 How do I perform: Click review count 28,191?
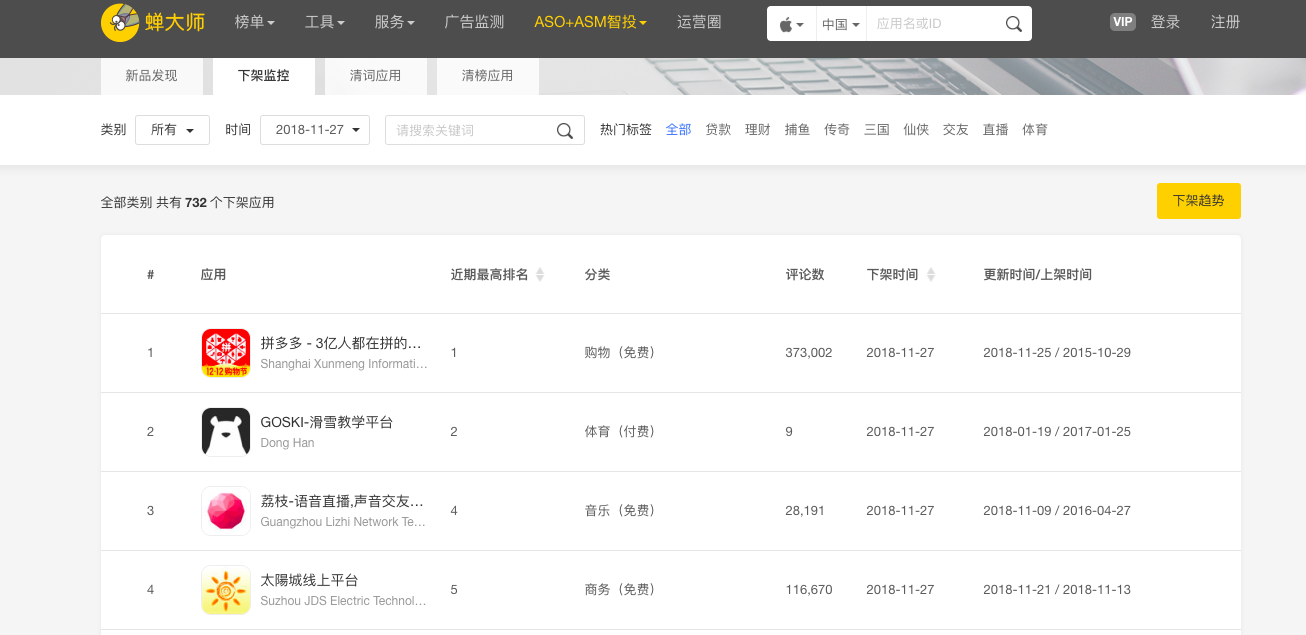[805, 511]
